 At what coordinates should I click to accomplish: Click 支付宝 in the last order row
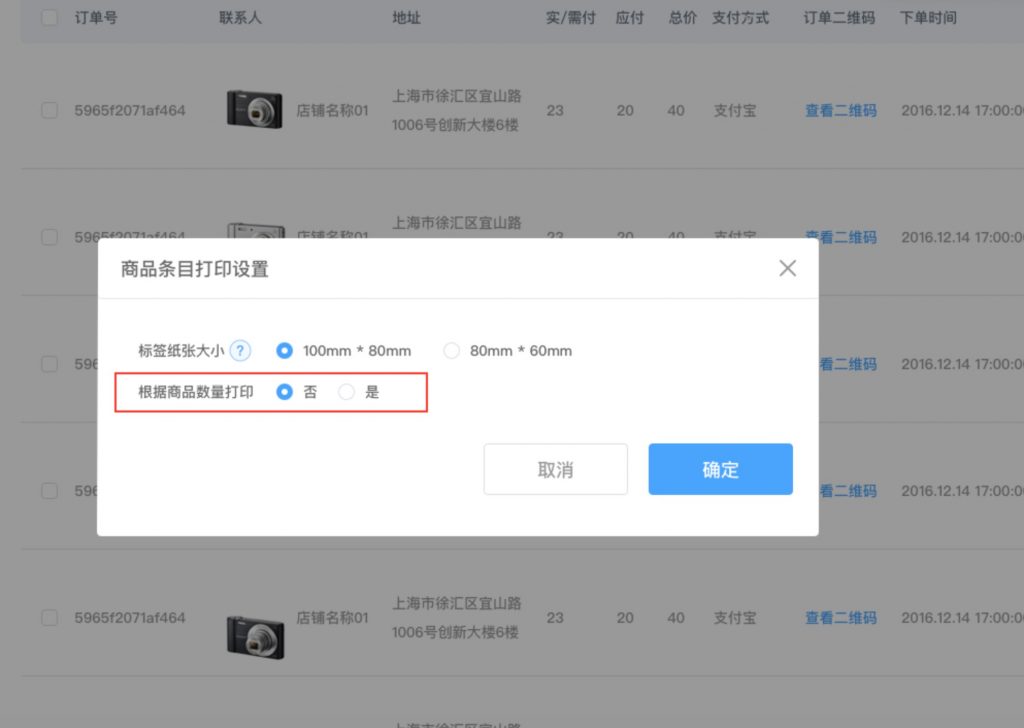[735, 618]
